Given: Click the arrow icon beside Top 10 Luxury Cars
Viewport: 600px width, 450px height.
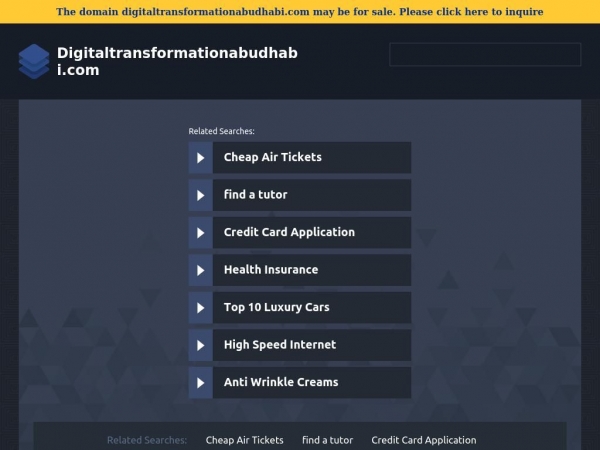Looking at the screenshot, I should coord(201,308).
